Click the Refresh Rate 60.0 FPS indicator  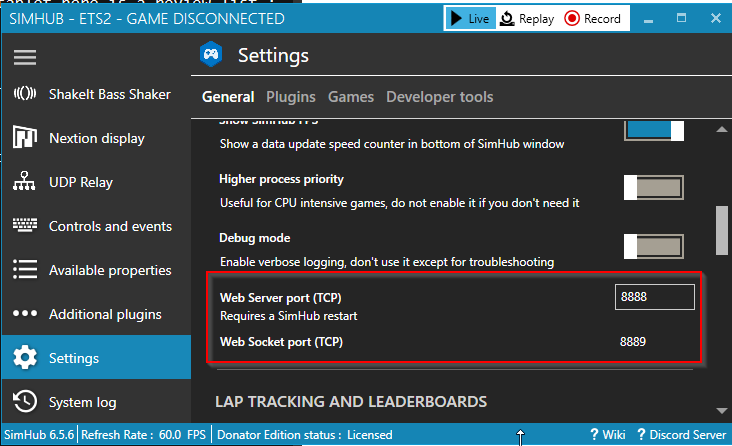point(143,435)
